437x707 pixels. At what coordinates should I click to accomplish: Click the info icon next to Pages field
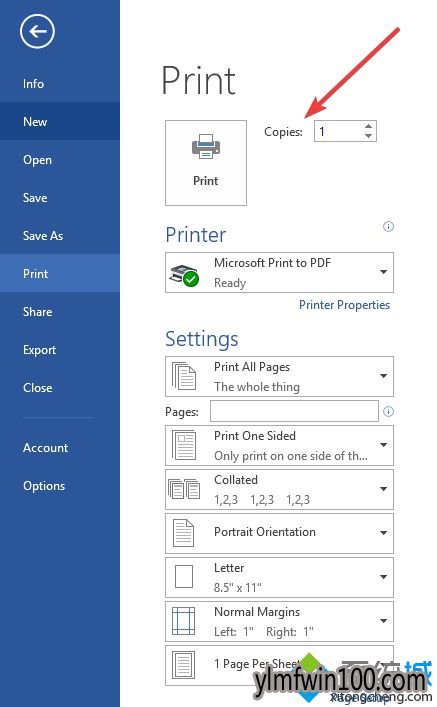tap(388, 411)
